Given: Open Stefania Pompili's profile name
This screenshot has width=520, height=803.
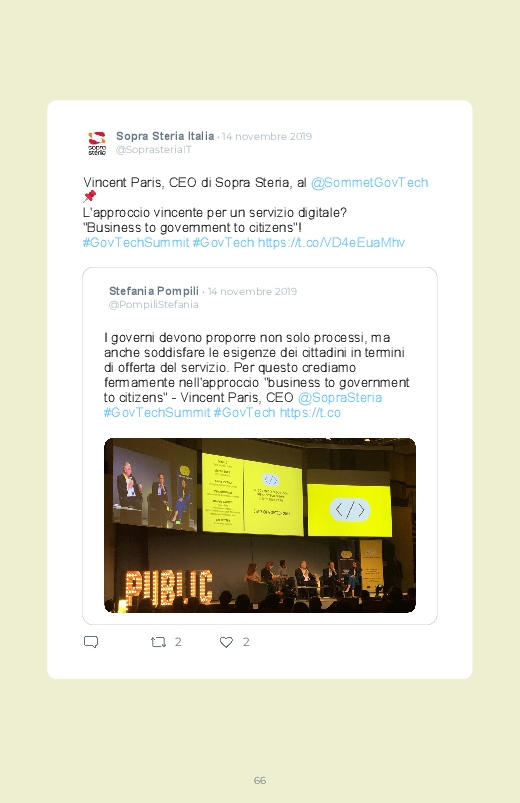Looking at the screenshot, I should tap(154, 291).
